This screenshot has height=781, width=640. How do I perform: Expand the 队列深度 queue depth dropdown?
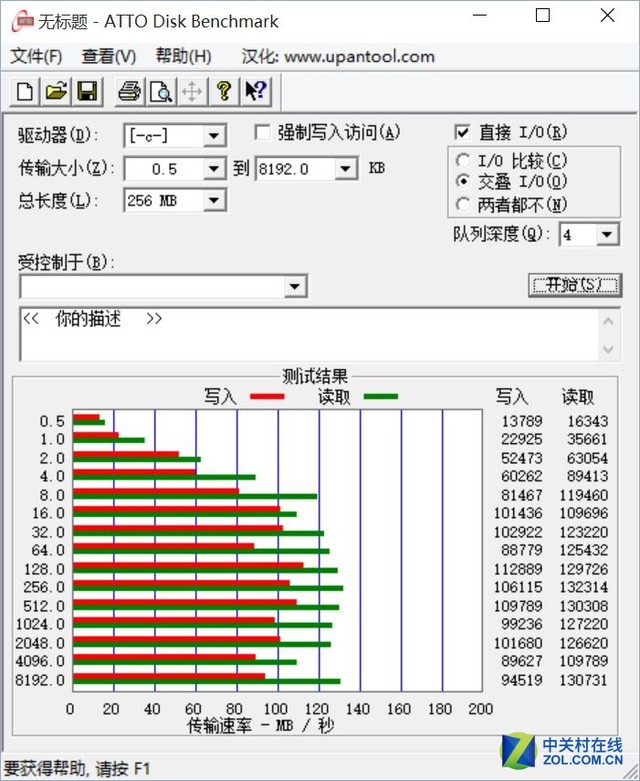[x=608, y=235]
